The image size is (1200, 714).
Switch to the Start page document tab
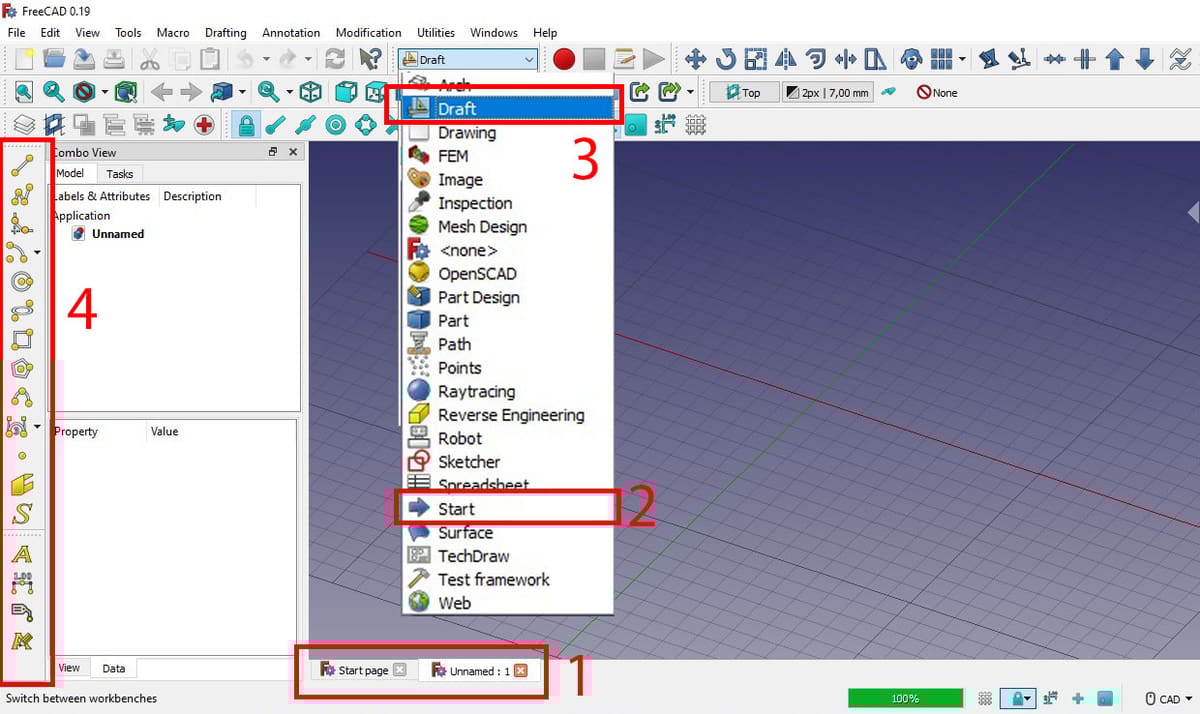(x=363, y=670)
